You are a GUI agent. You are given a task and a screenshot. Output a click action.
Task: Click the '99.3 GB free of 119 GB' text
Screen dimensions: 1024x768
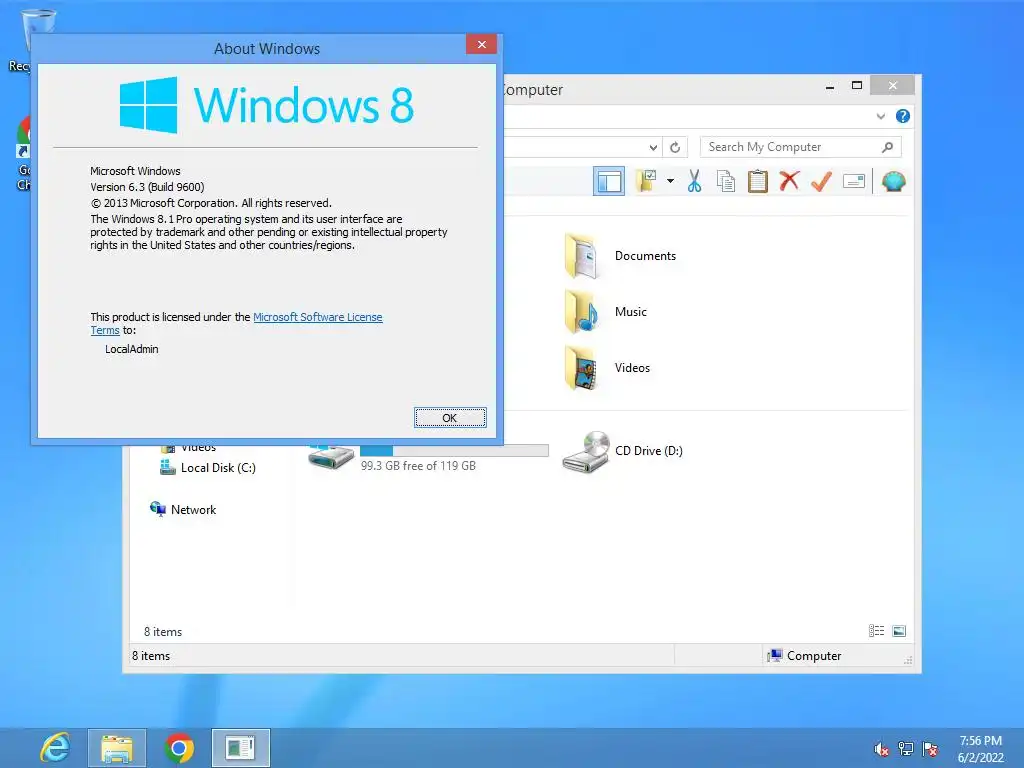418,466
